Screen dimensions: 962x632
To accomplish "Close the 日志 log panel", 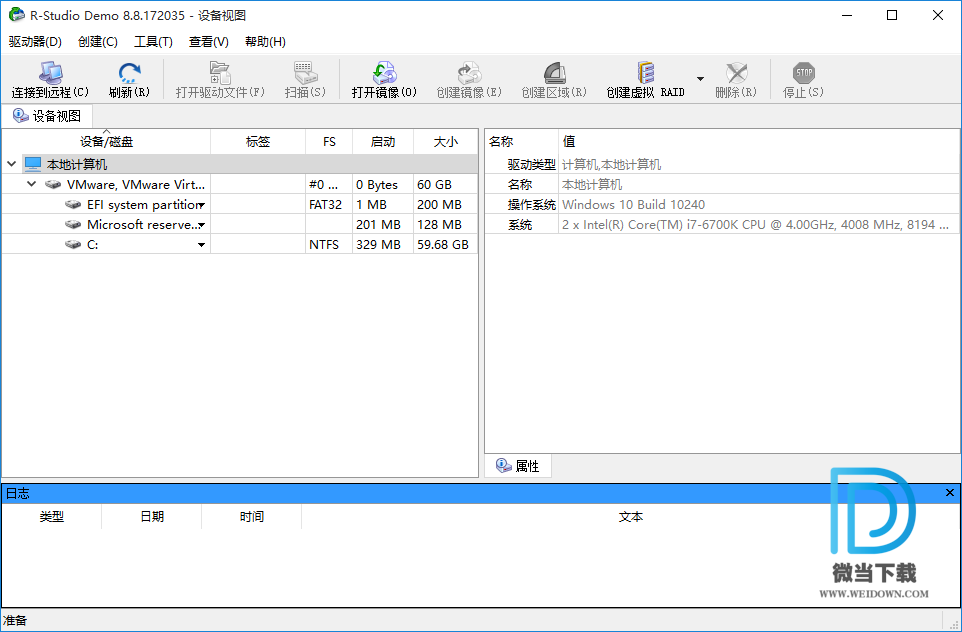I will coord(950,493).
